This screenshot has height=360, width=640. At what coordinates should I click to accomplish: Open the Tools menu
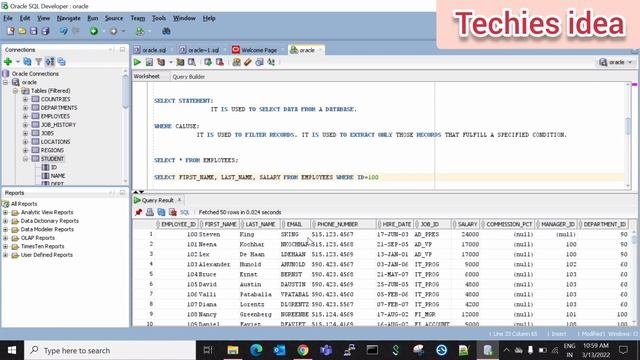click(x=159, y=18)
